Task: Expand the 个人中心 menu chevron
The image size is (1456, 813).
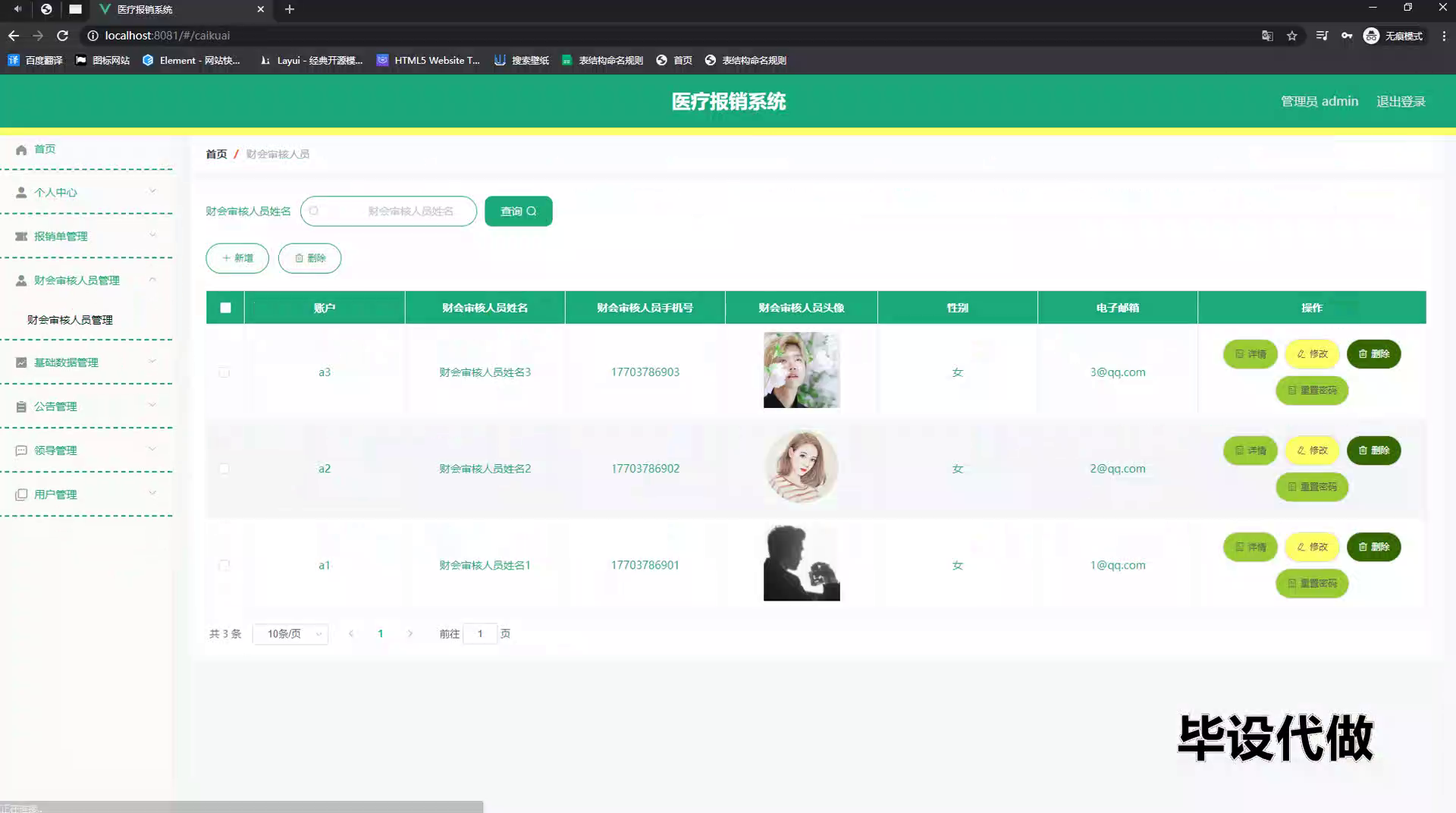Action: point(152,192)
